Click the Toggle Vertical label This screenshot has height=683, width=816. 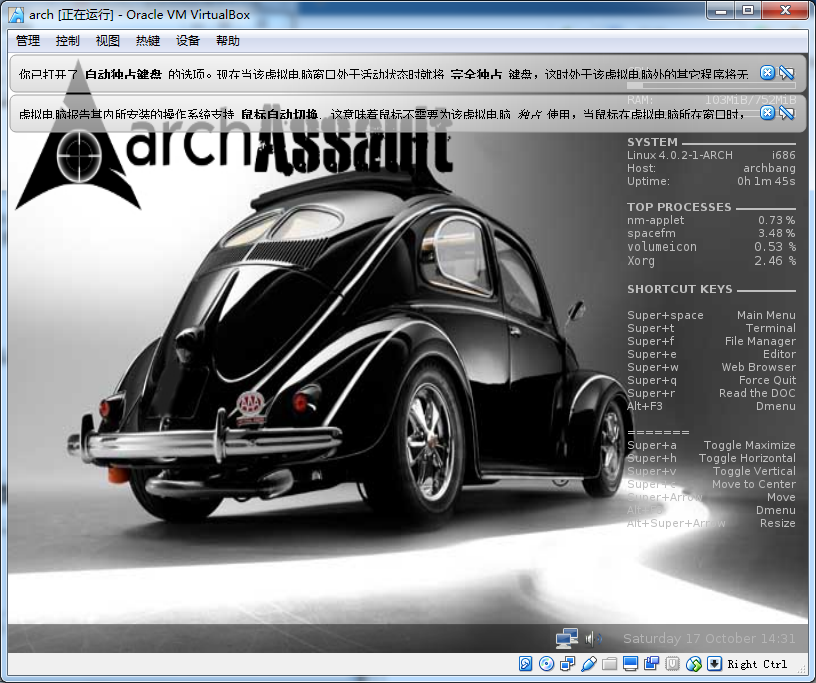coord(754,472)
